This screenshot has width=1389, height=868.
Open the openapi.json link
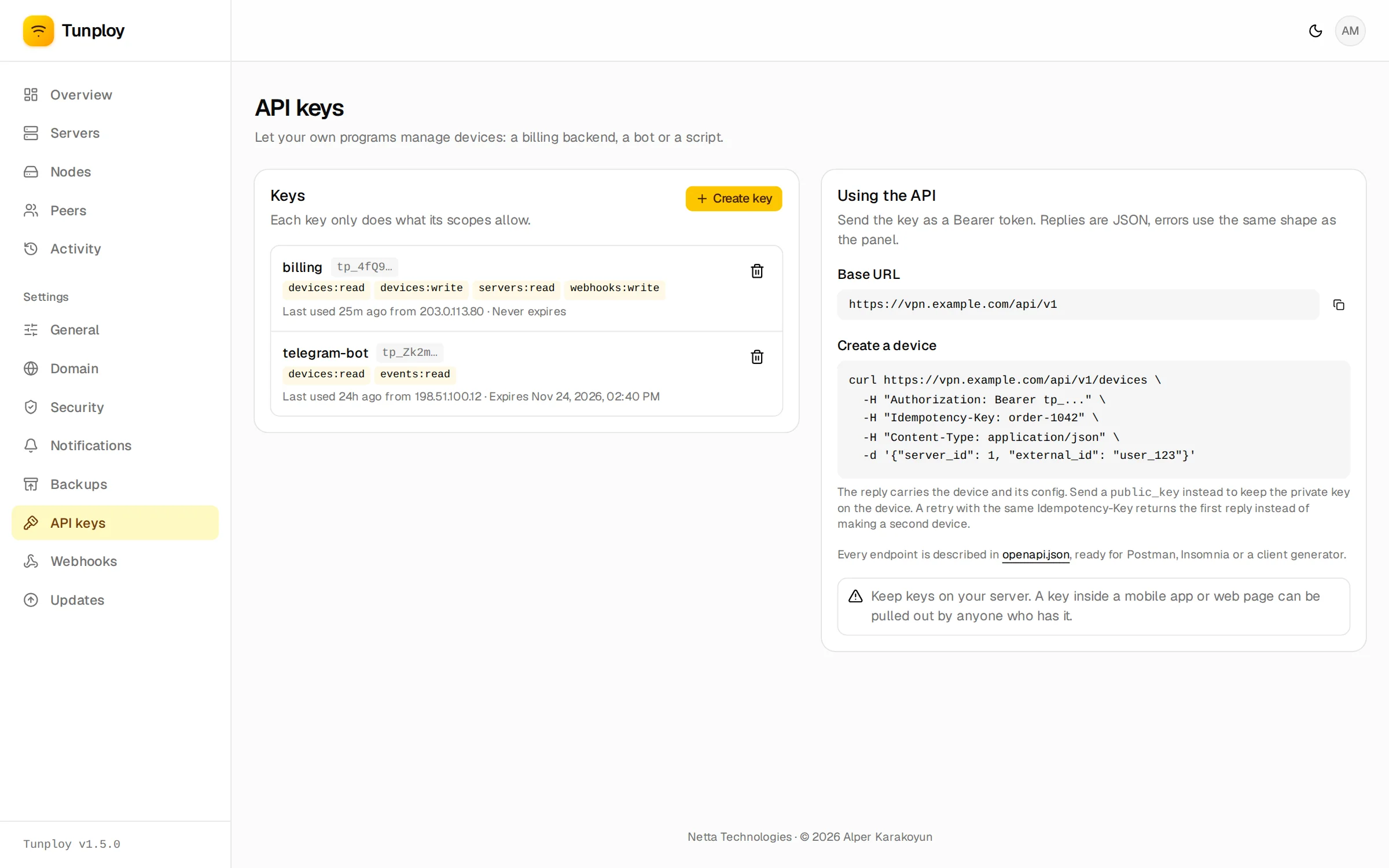coord(1035,554)
